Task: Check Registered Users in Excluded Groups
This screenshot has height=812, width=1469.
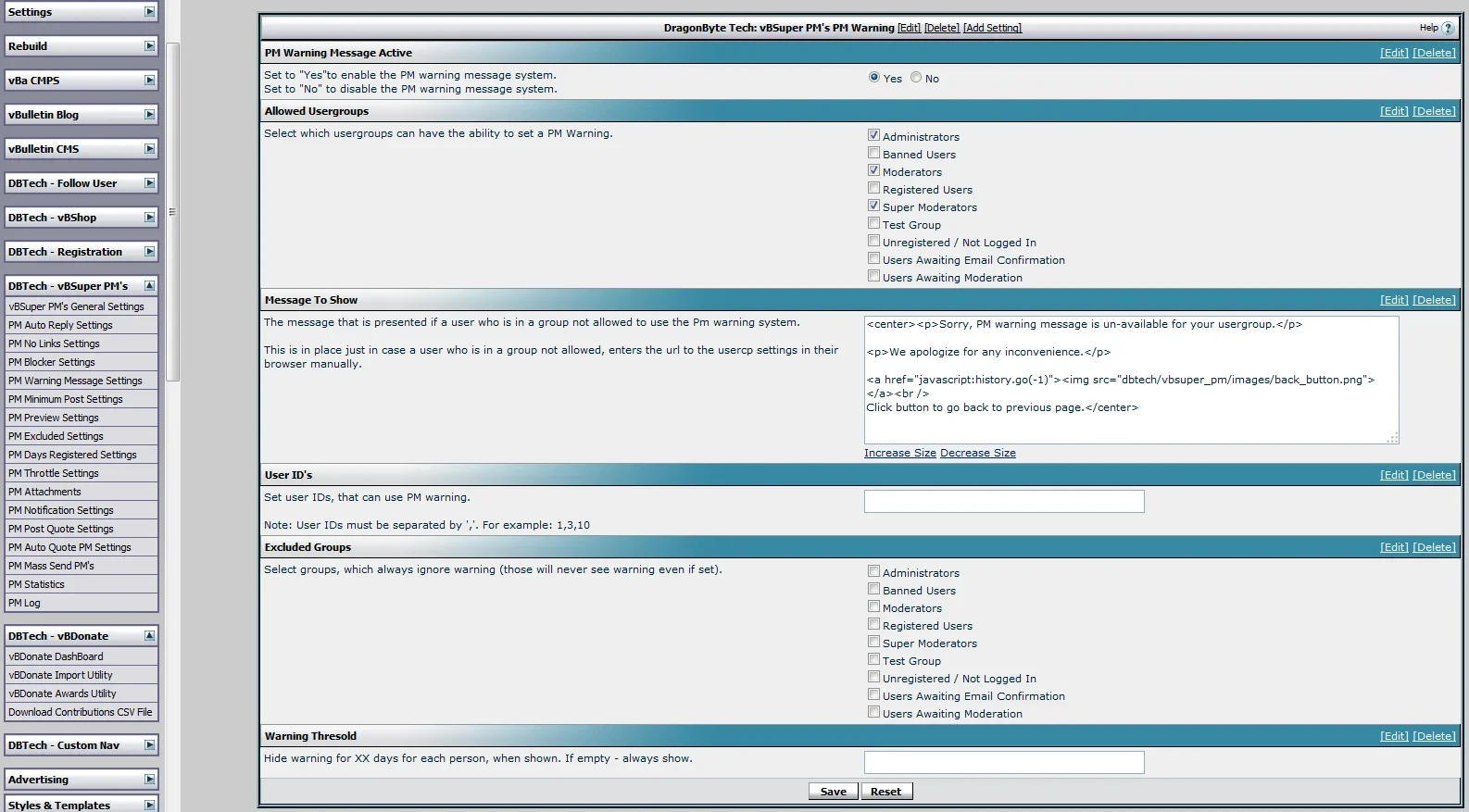Action: click(873, 624)
